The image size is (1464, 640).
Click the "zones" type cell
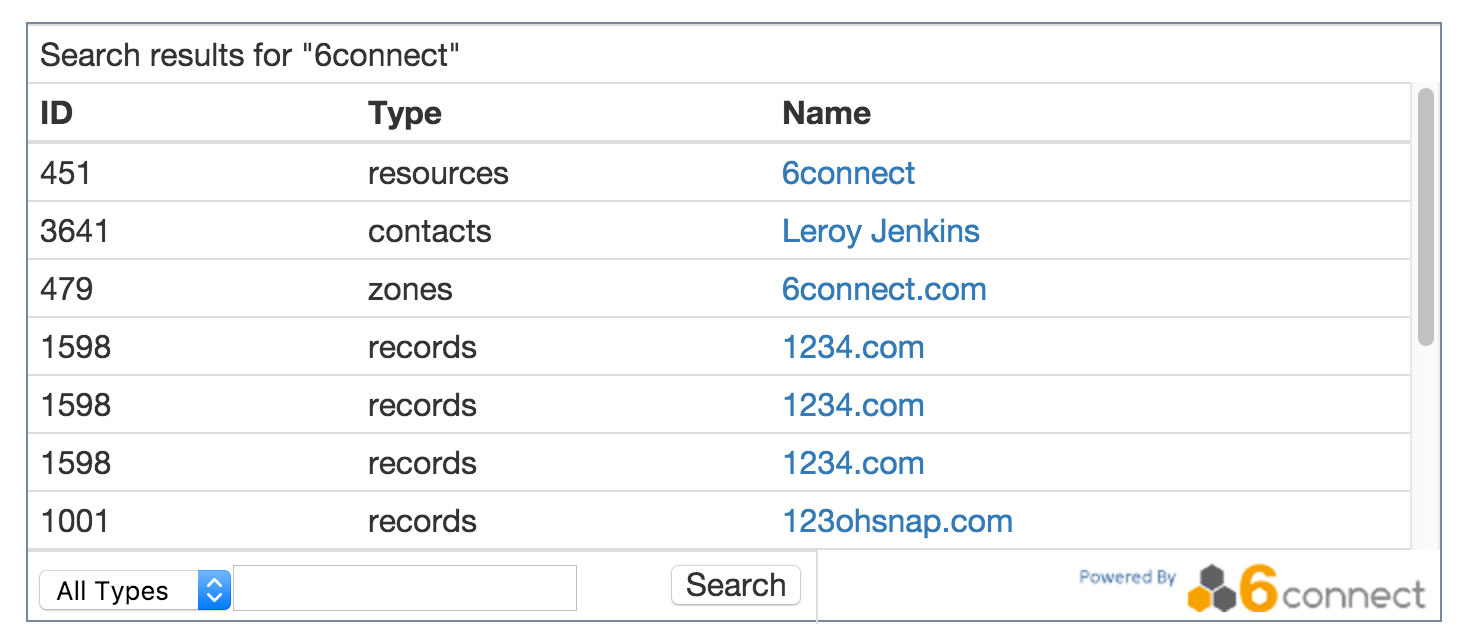(x=410, y=289)
